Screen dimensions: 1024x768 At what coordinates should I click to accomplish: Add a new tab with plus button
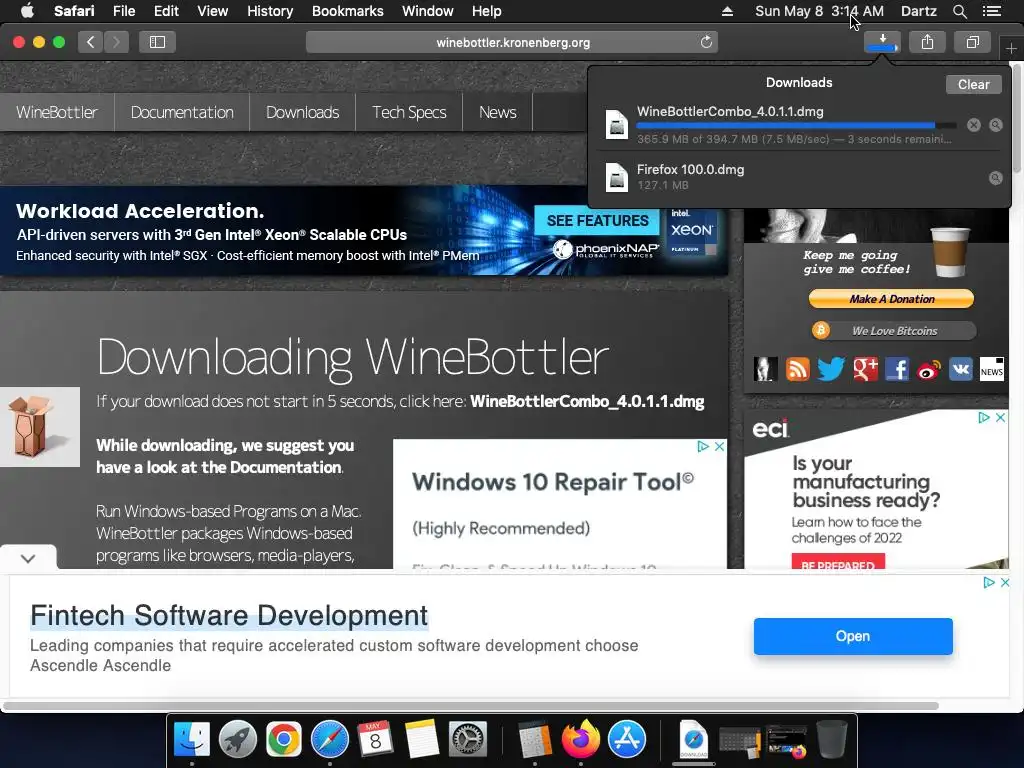[1011, 48]
